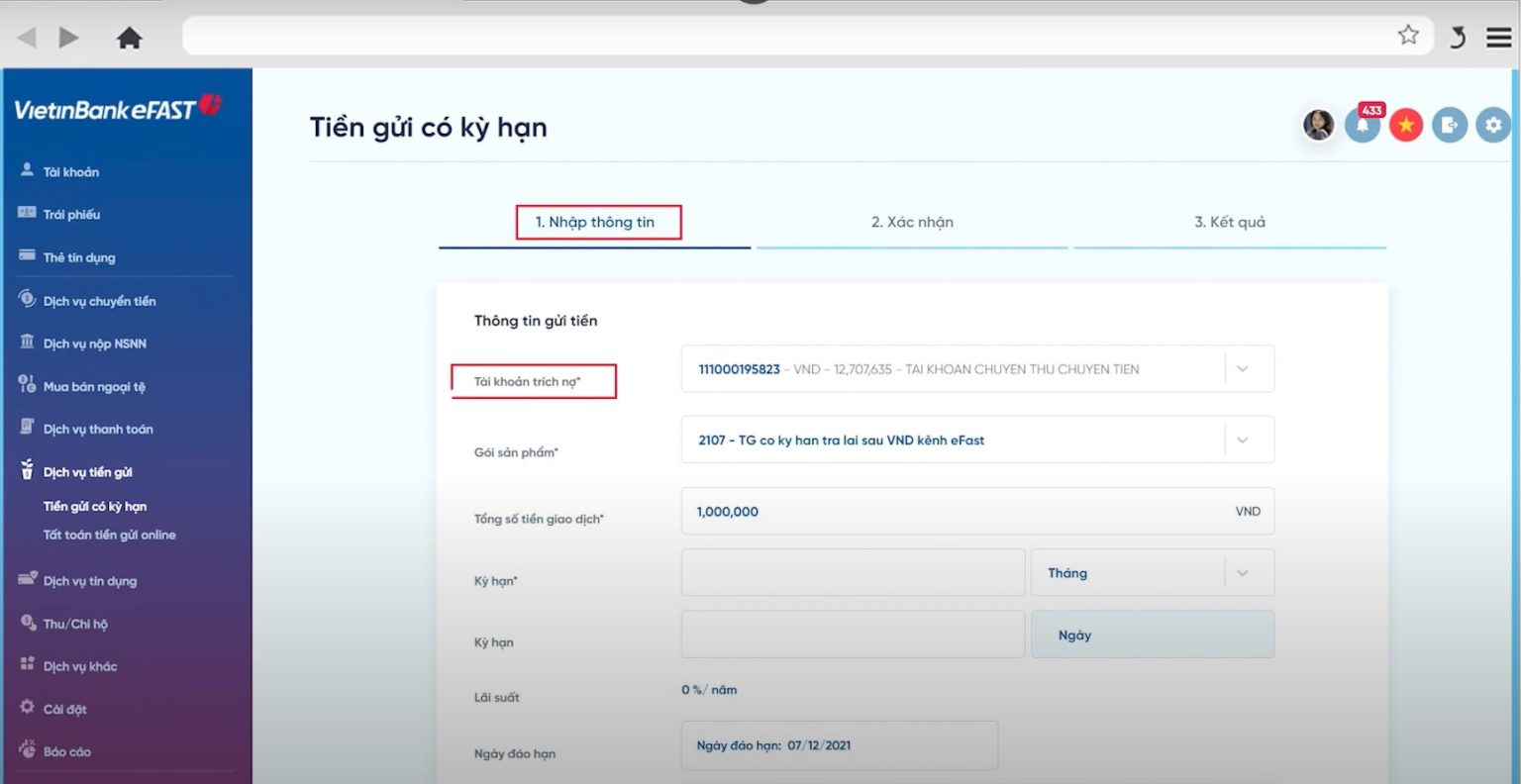Open Mua bán ngoại tệ currency exchange icon
The width and height of the screenshot is (1521, 784).
coord(26,385)
